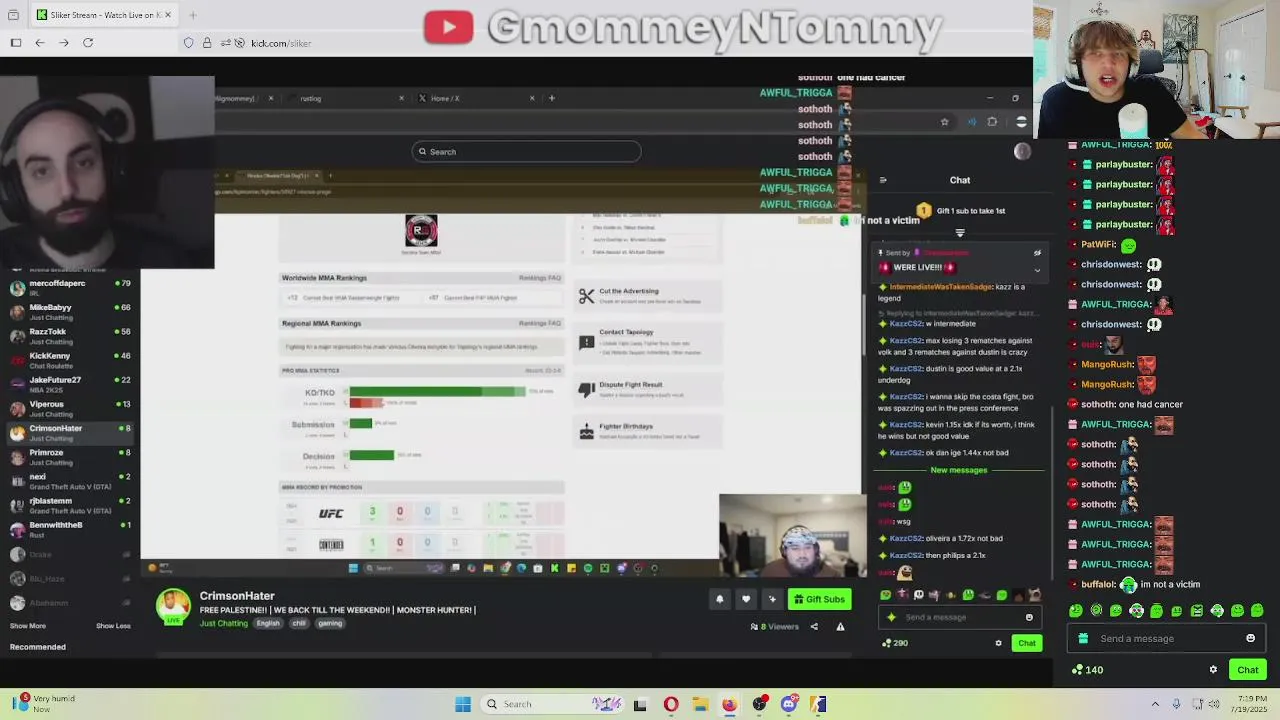The width and height of the screenshot is (1280, 720).
Task: Click the weather widget Very humid
Action: tap(45, 704)
